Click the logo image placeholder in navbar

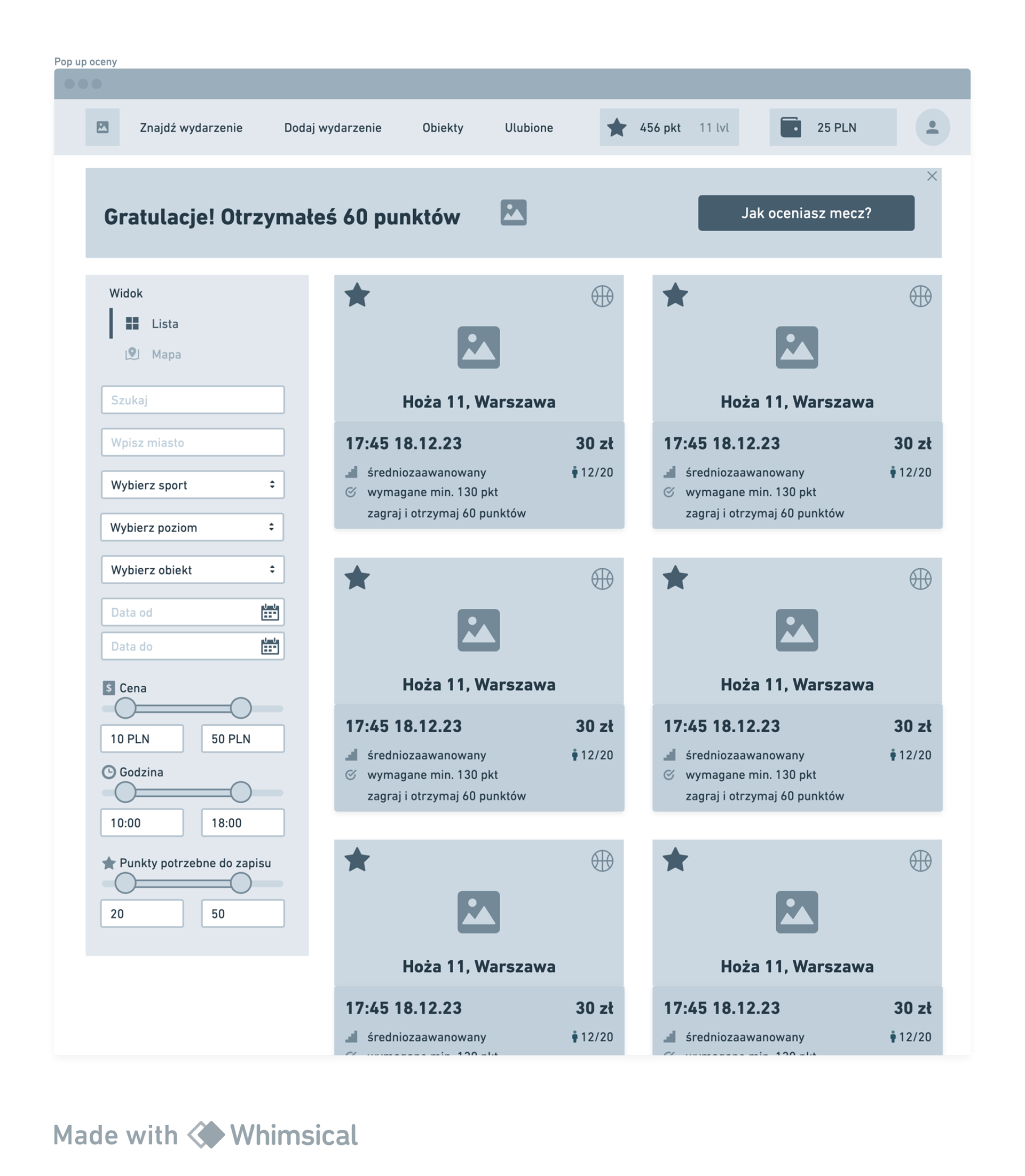click(102, 127)
